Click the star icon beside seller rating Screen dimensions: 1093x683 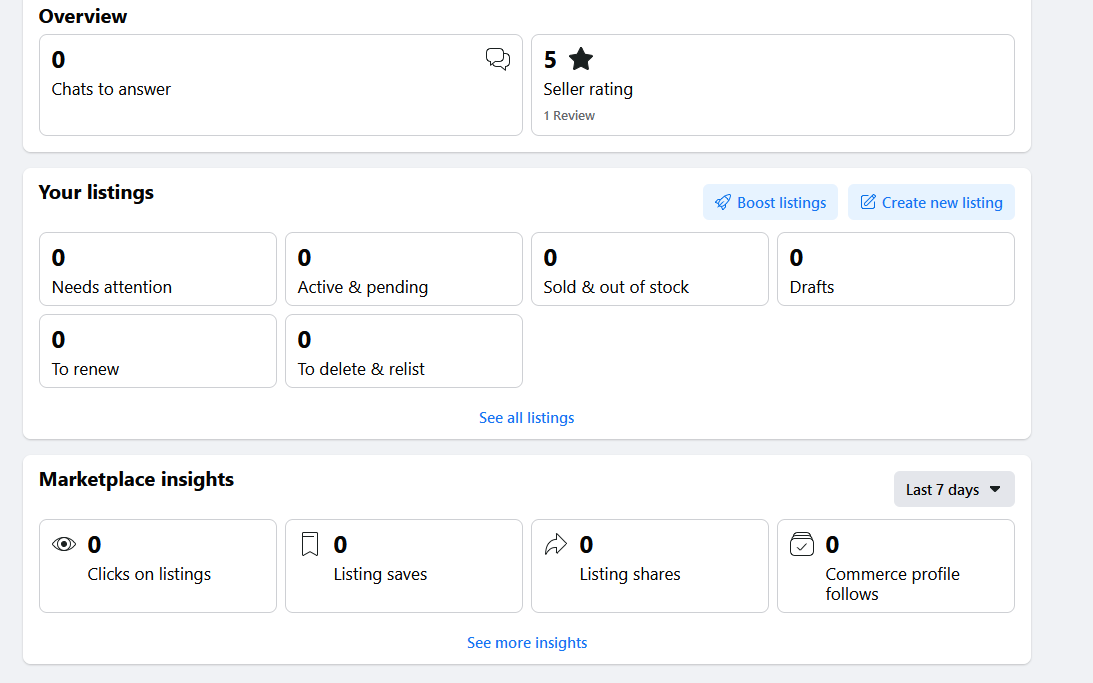coord(581,60)
